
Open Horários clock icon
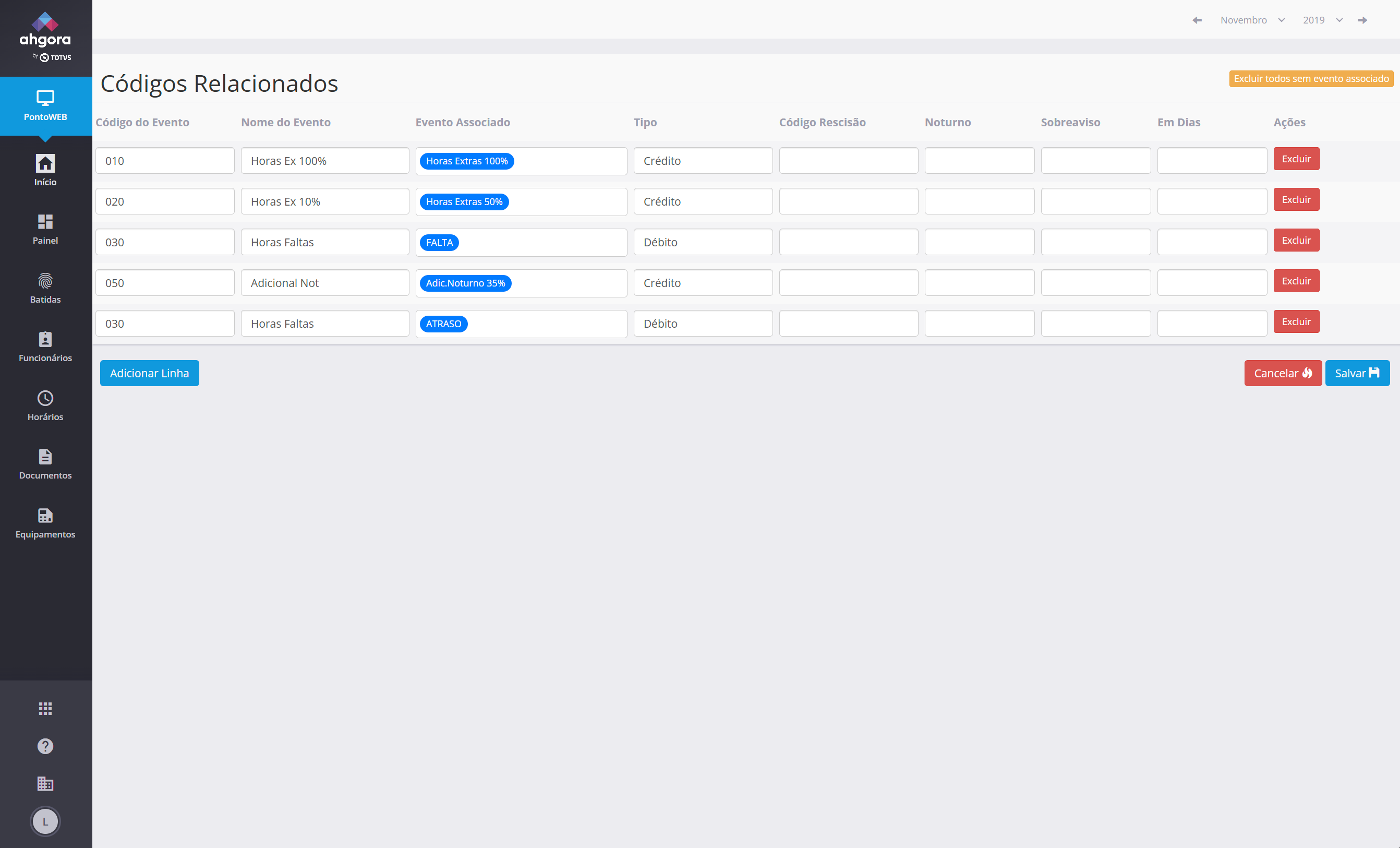pyautogui.click(x=45, y=398)
